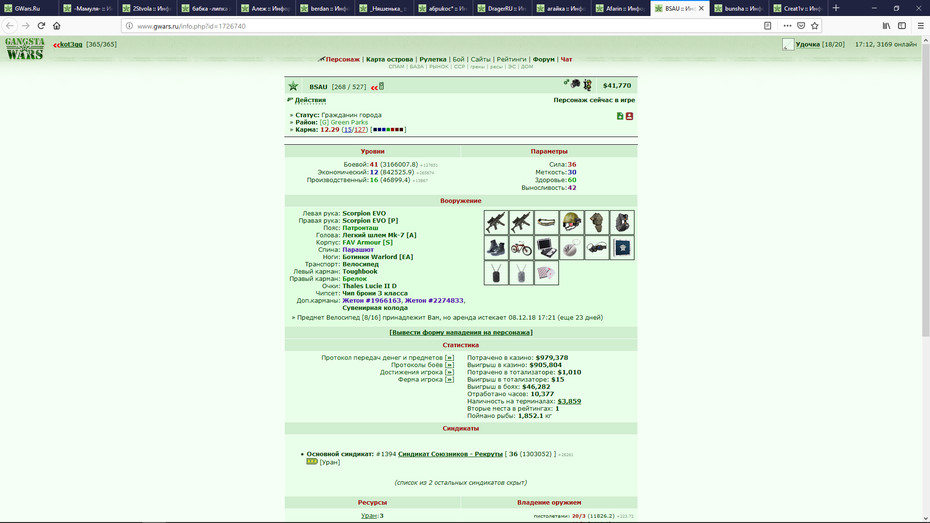Open the Действия actions menu

click(x=310, y=100)
